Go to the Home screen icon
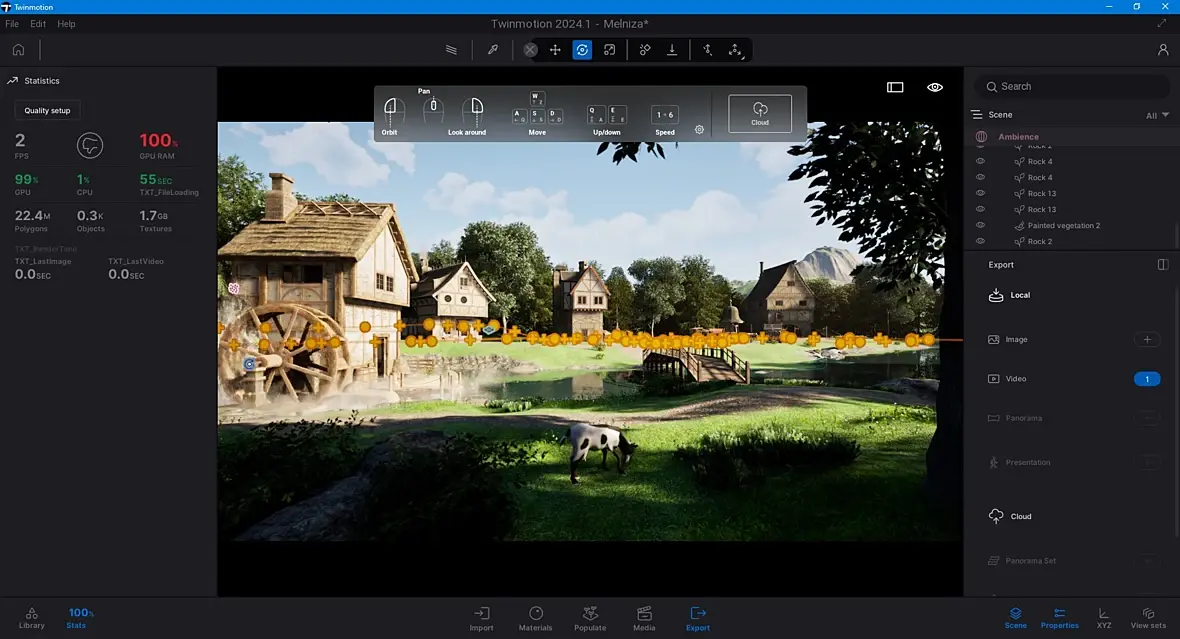The width and height of the screenshot is (1180, 639). (x=18, y=50)
